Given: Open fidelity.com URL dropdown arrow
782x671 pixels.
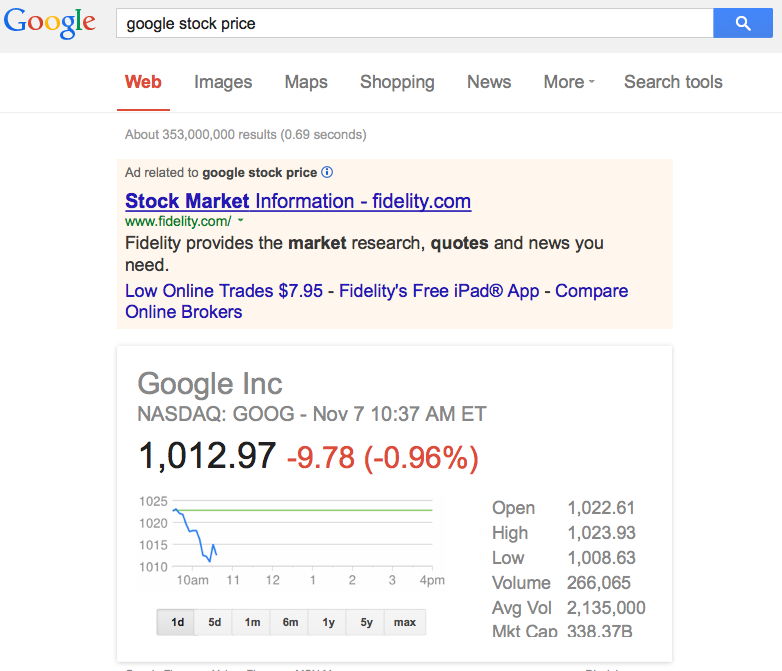Looking at the screenshot, I should 241,221.
